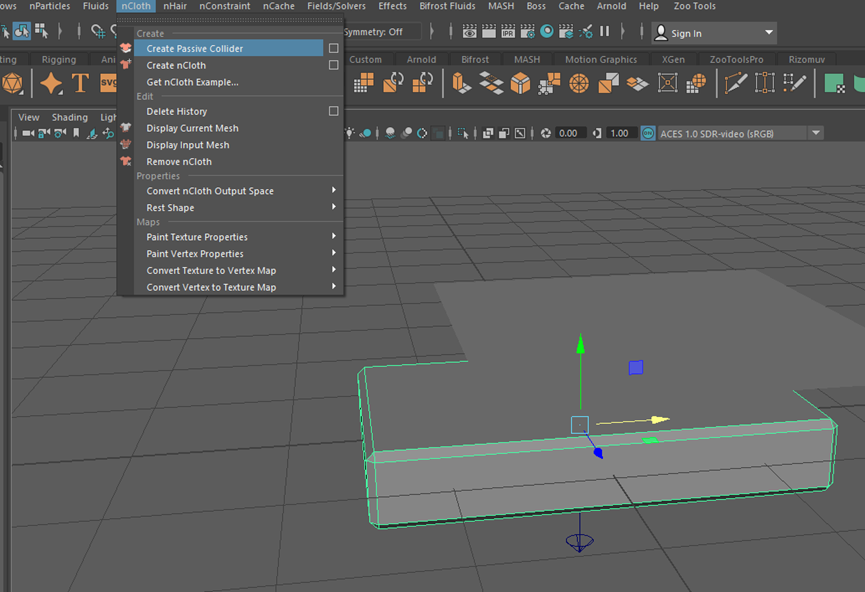865x592 pixels.
Task: Toggle use all lights bulb icon
Action: click(x=349, y=133)
